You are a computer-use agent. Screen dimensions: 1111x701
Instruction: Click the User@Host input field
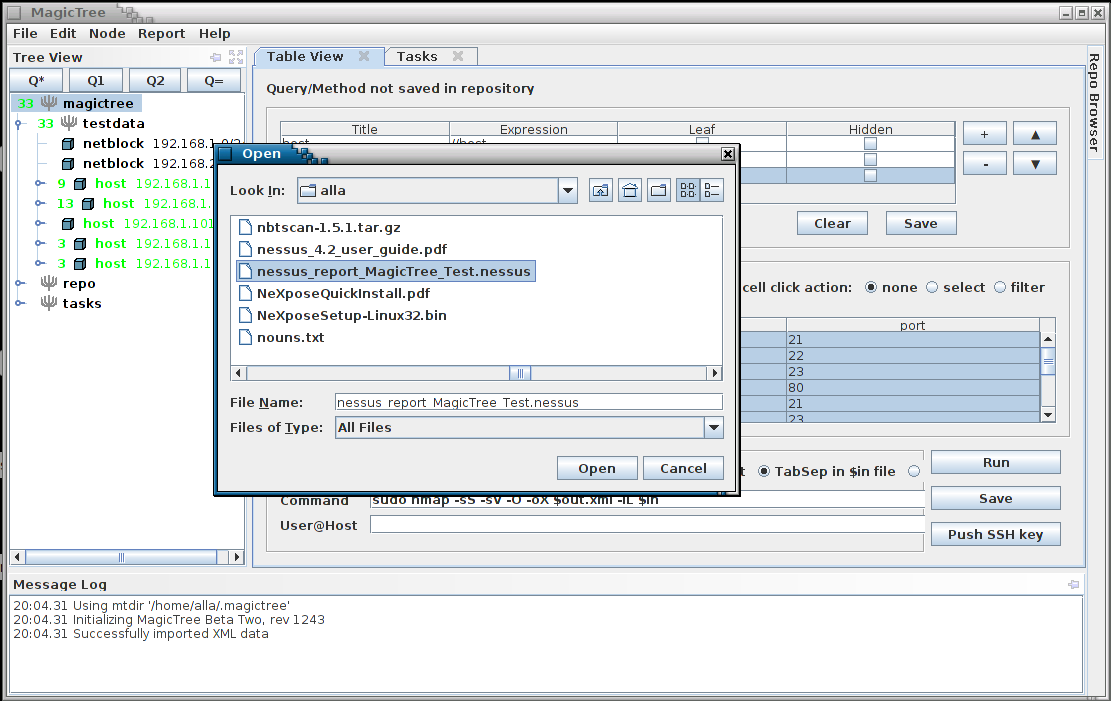pyautogui.click(x=647, y=525)
